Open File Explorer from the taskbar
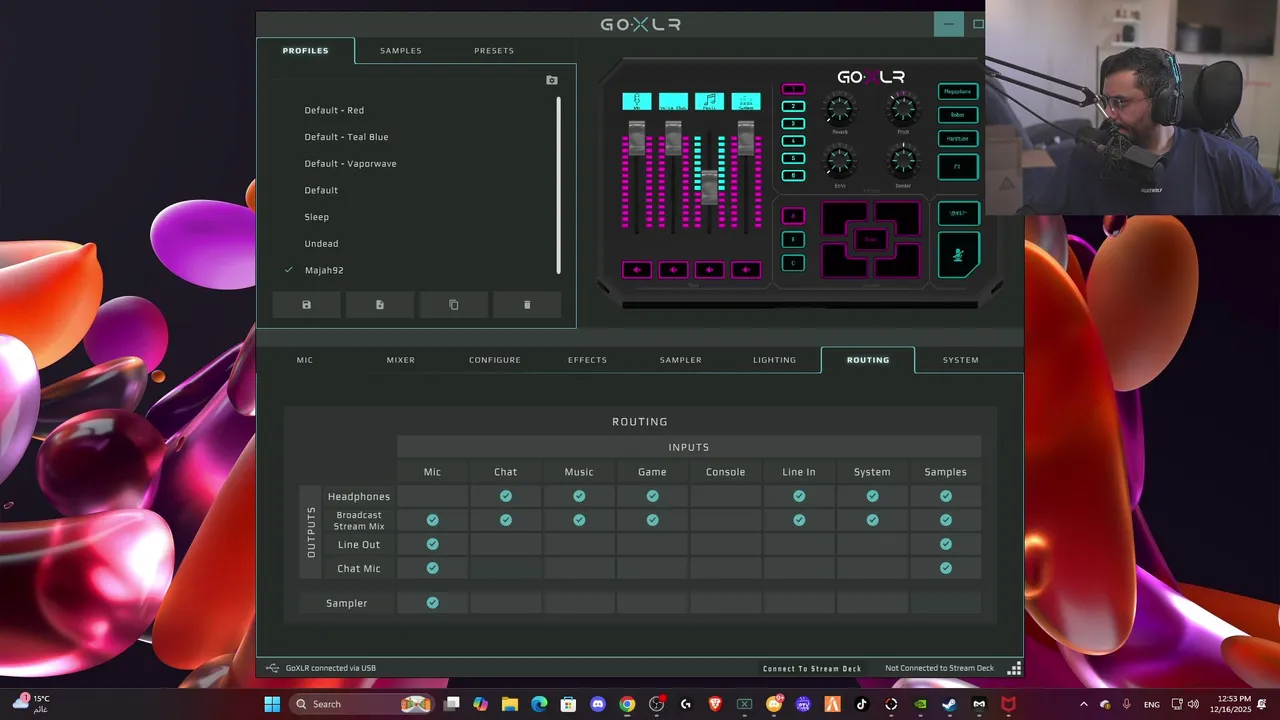This screenshot has height=720, width=1280. pyautogui.click(x=510, y=704)
